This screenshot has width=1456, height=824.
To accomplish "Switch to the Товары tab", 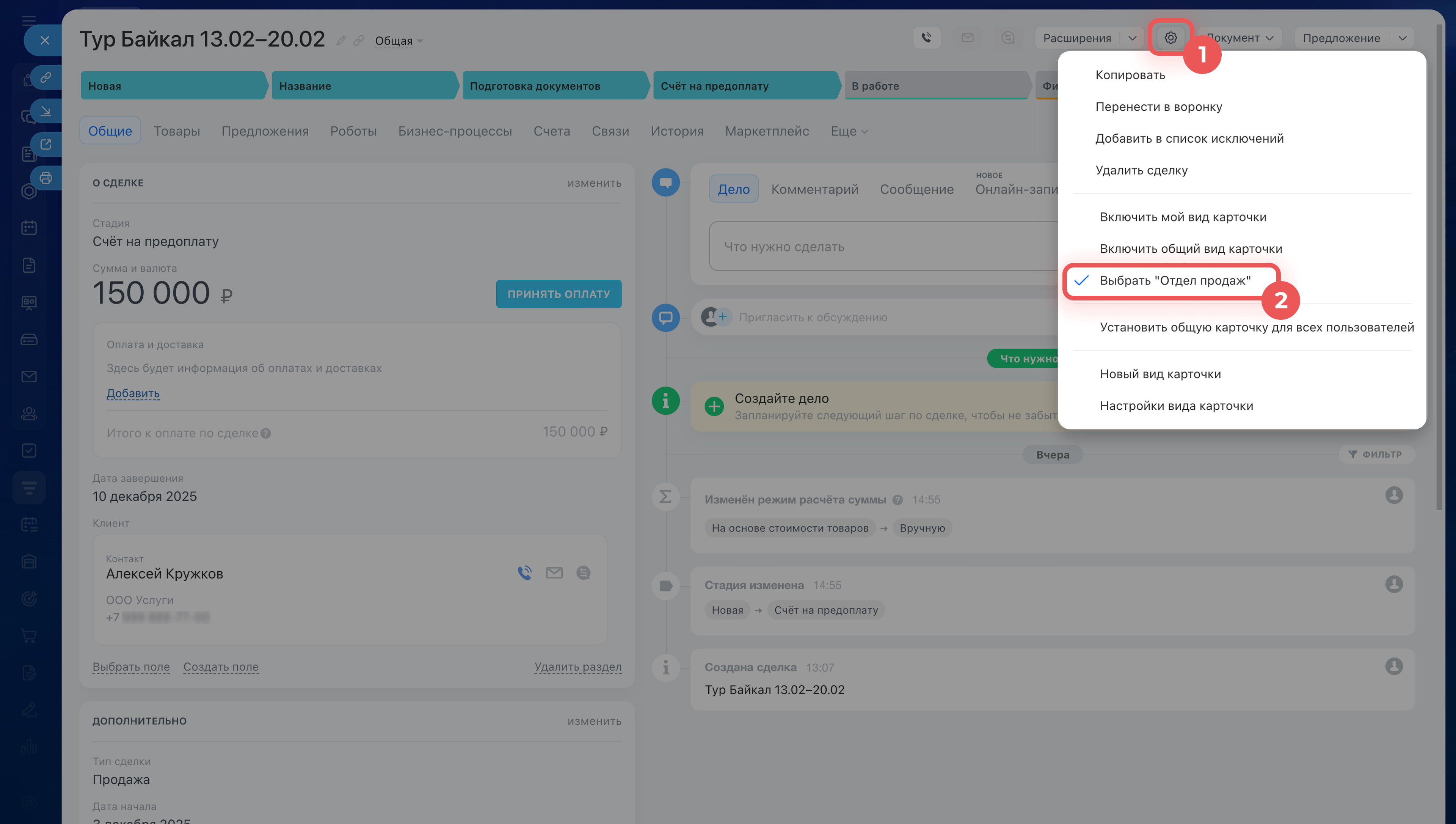I will [176, 131].
